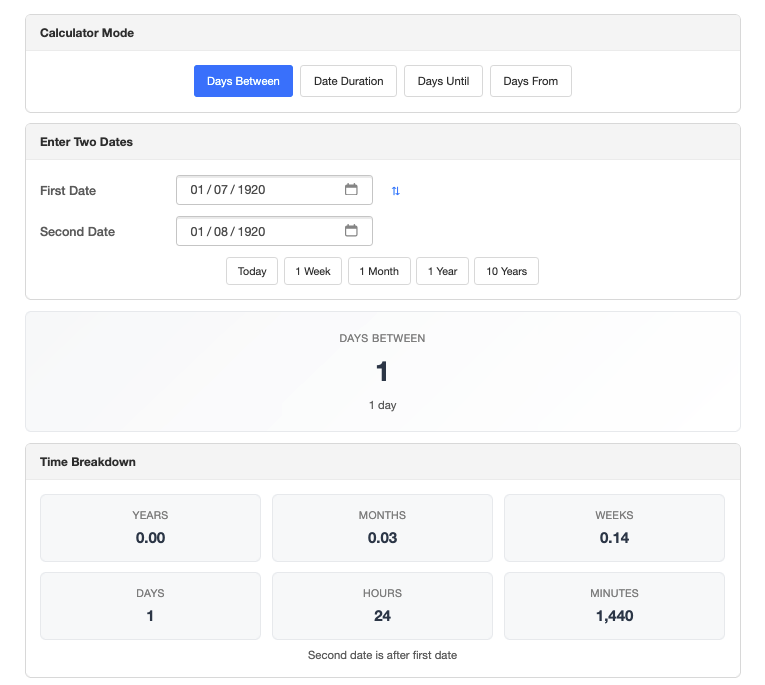765x685 pixels.
Task: Select the Date Duration mode
Action: point(348,81)
